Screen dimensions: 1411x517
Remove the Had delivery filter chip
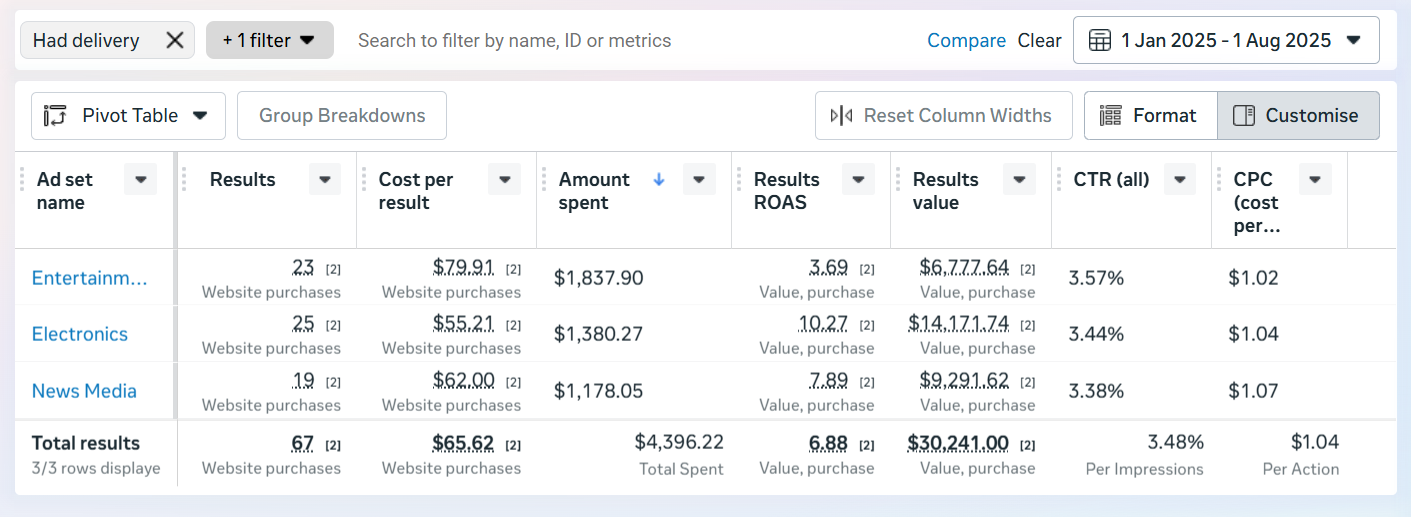coord(174,40)
